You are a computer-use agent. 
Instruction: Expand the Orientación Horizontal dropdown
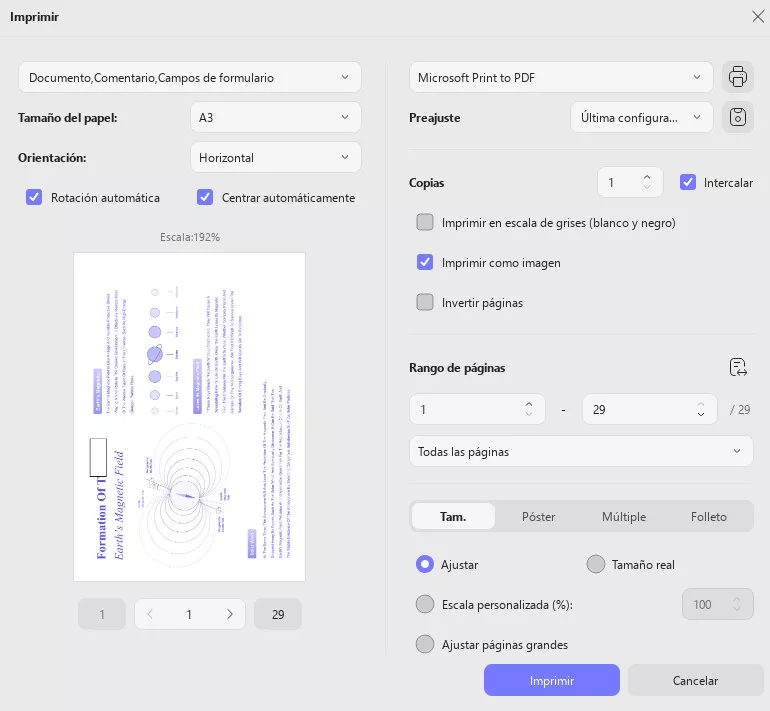pos(275,157)
